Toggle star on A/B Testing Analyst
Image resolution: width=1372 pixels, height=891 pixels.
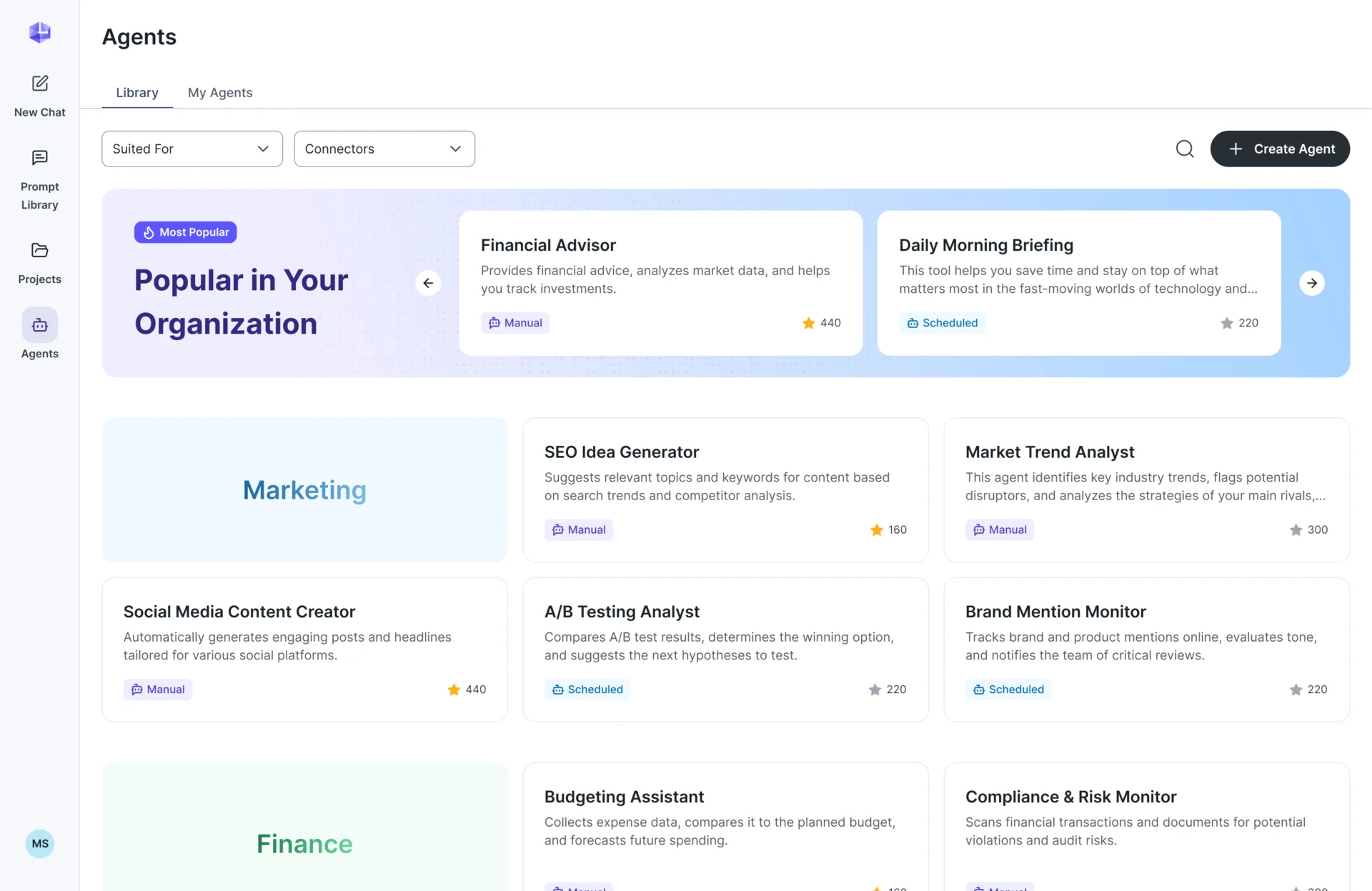coord(875,690)
